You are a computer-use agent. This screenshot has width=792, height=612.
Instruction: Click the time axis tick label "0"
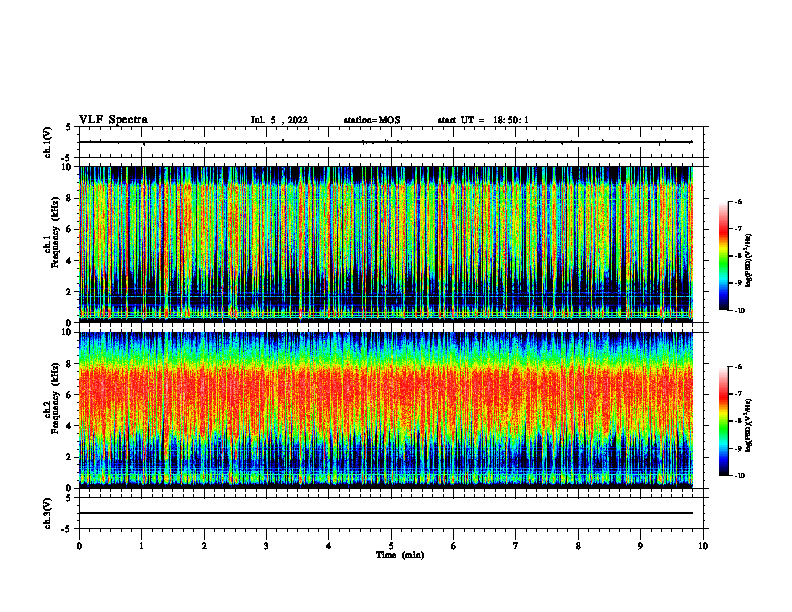coord(79,546)
